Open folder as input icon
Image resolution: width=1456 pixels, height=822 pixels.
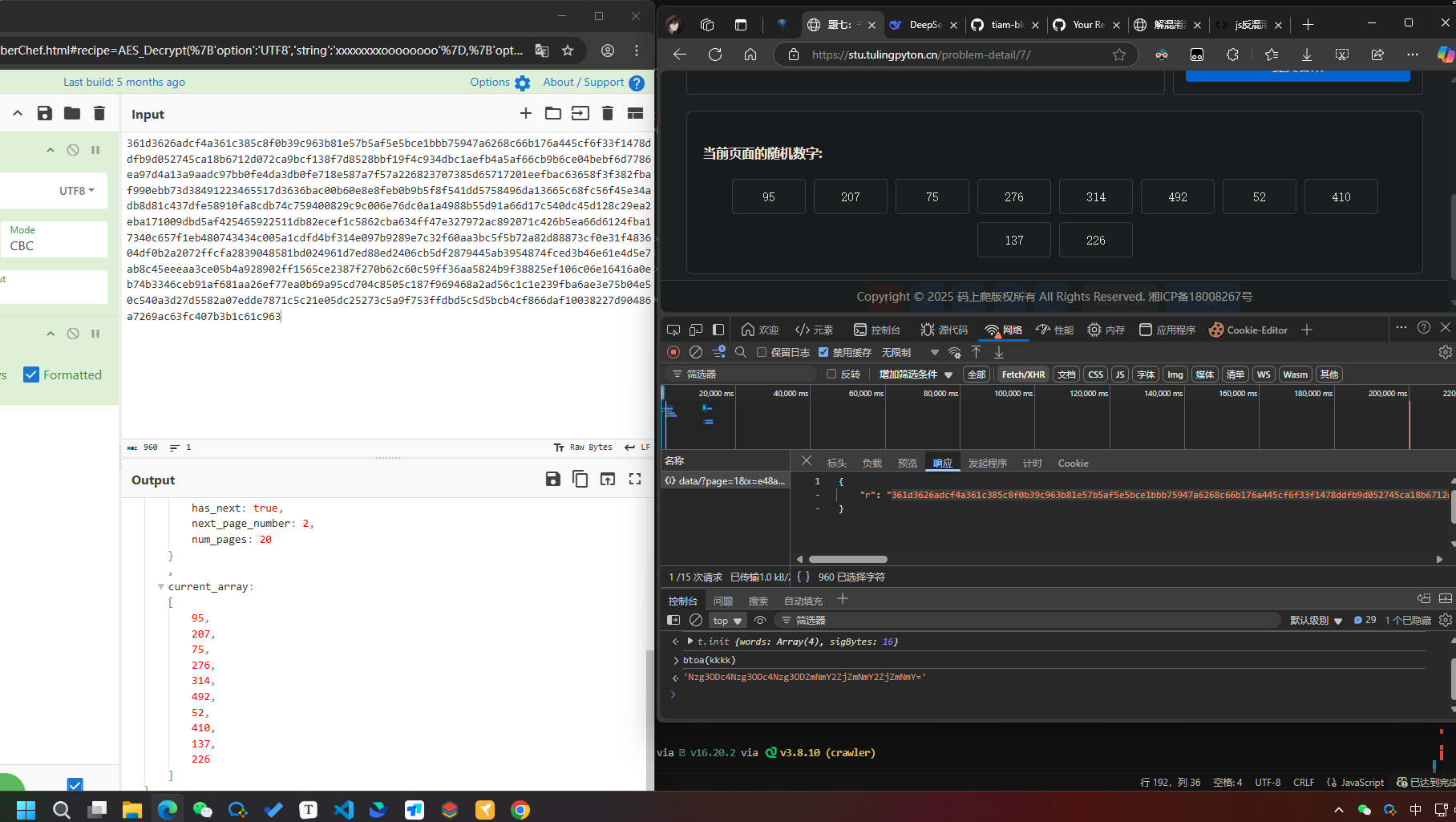click(553, 114)
